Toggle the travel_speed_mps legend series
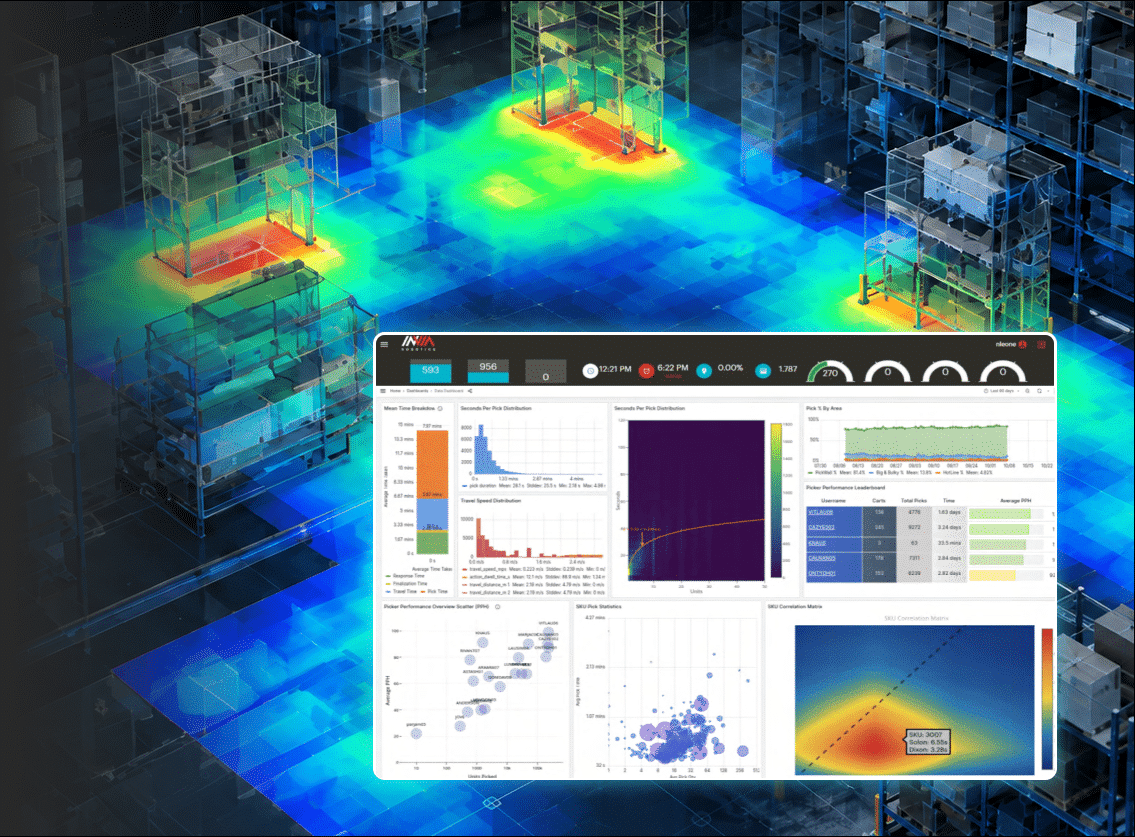This screenshot has width=1135, height=837. (485, 569)
